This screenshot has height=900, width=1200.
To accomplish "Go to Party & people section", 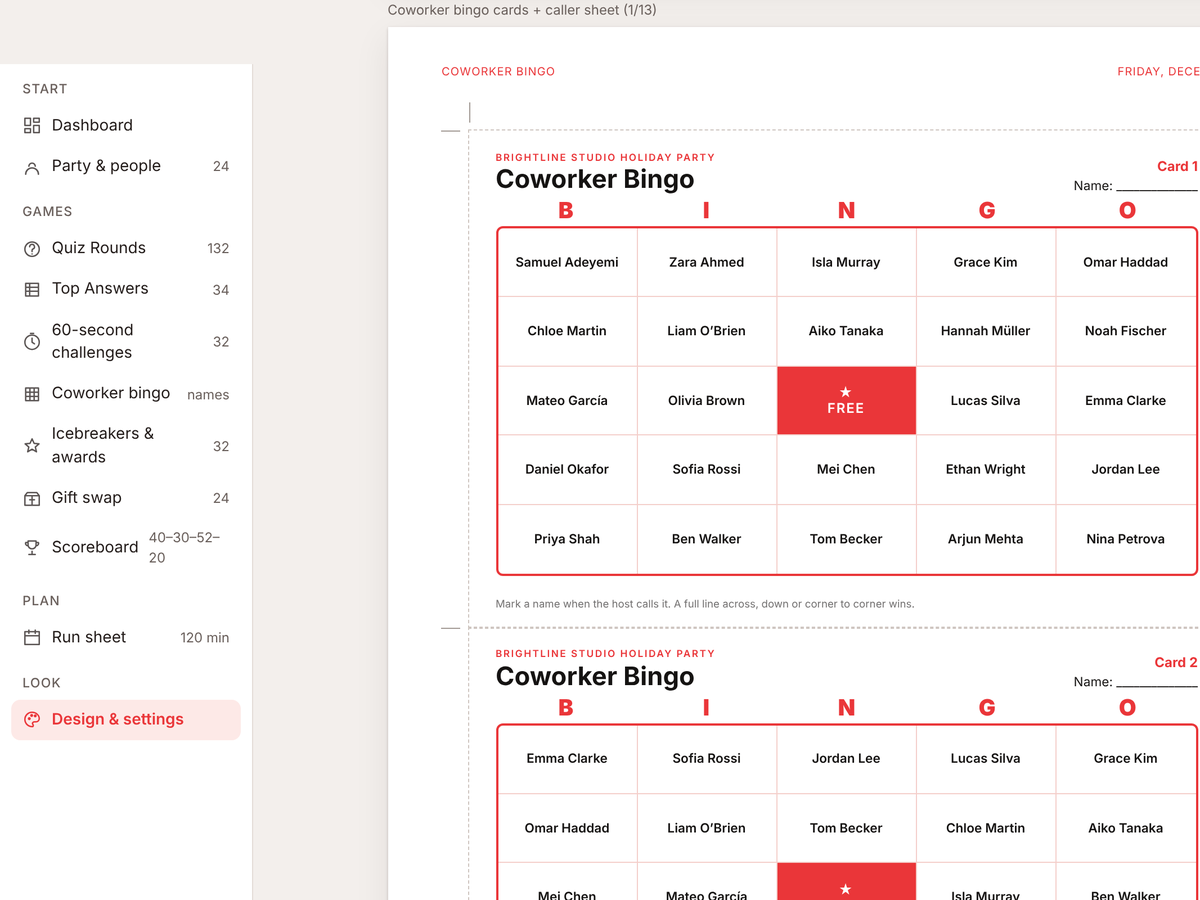I will click(x=126, y=166).
